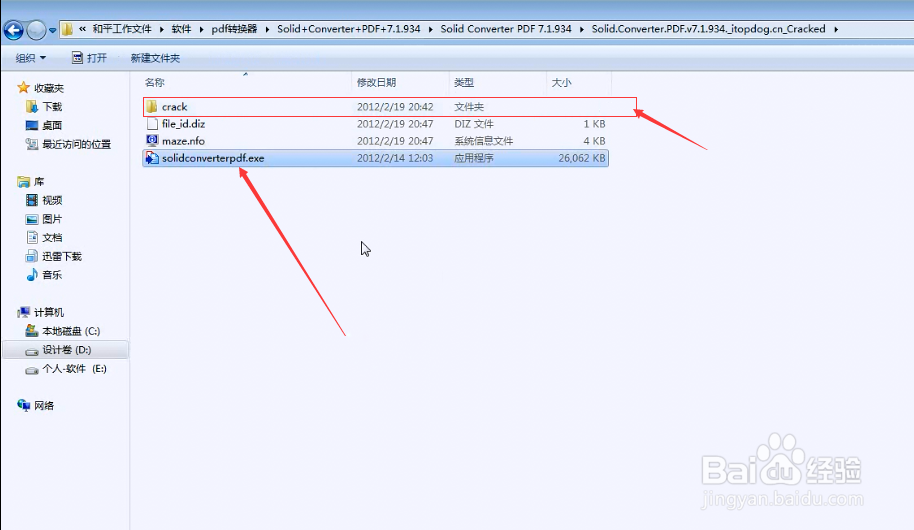Click 2012/2/19 20:42 date of crack folder
This screenshot has width=914, height=530.
395,107
